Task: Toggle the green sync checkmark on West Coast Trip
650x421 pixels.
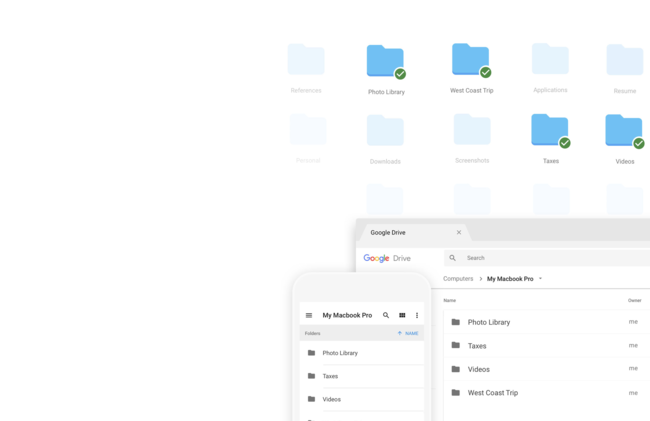Action: click(x=485, y=73)
